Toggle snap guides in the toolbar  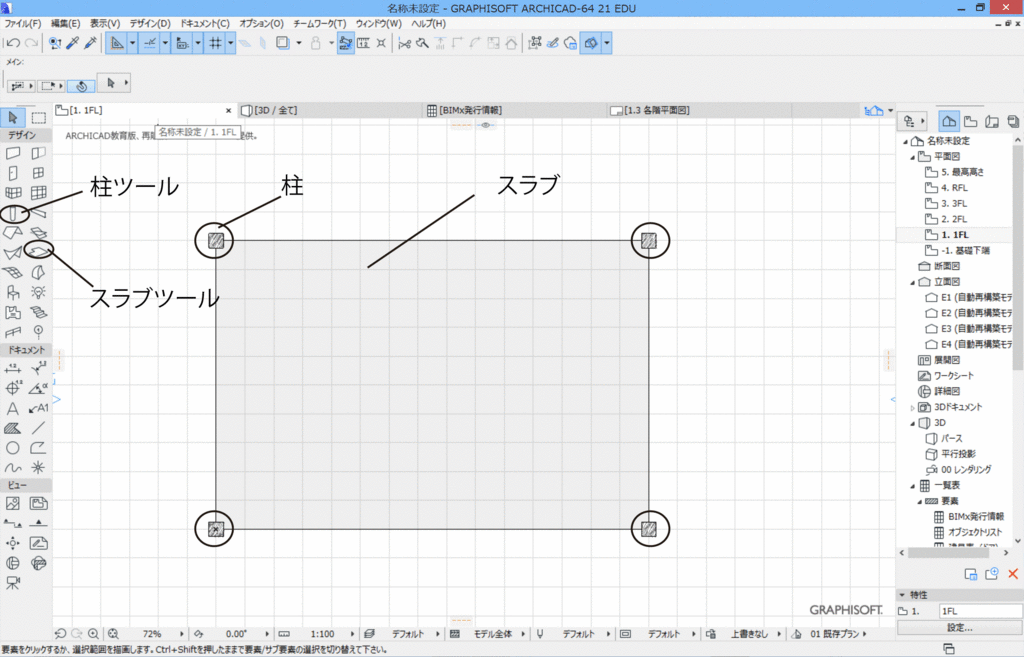pyautogui.click(x=150, y=43)
